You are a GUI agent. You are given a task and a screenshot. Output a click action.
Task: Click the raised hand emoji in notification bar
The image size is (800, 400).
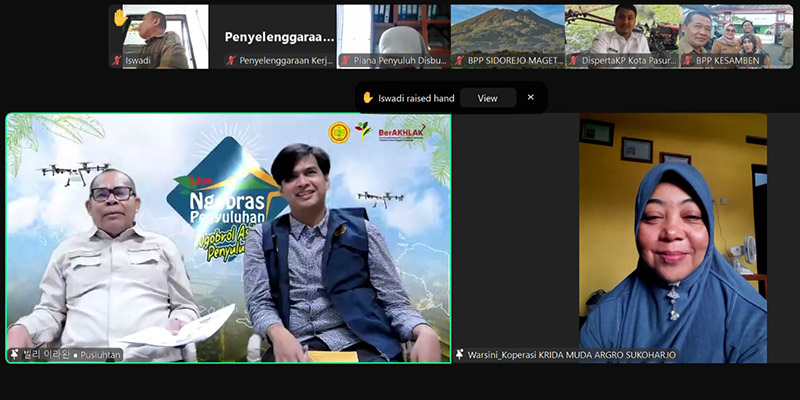(x=368, y=98)
